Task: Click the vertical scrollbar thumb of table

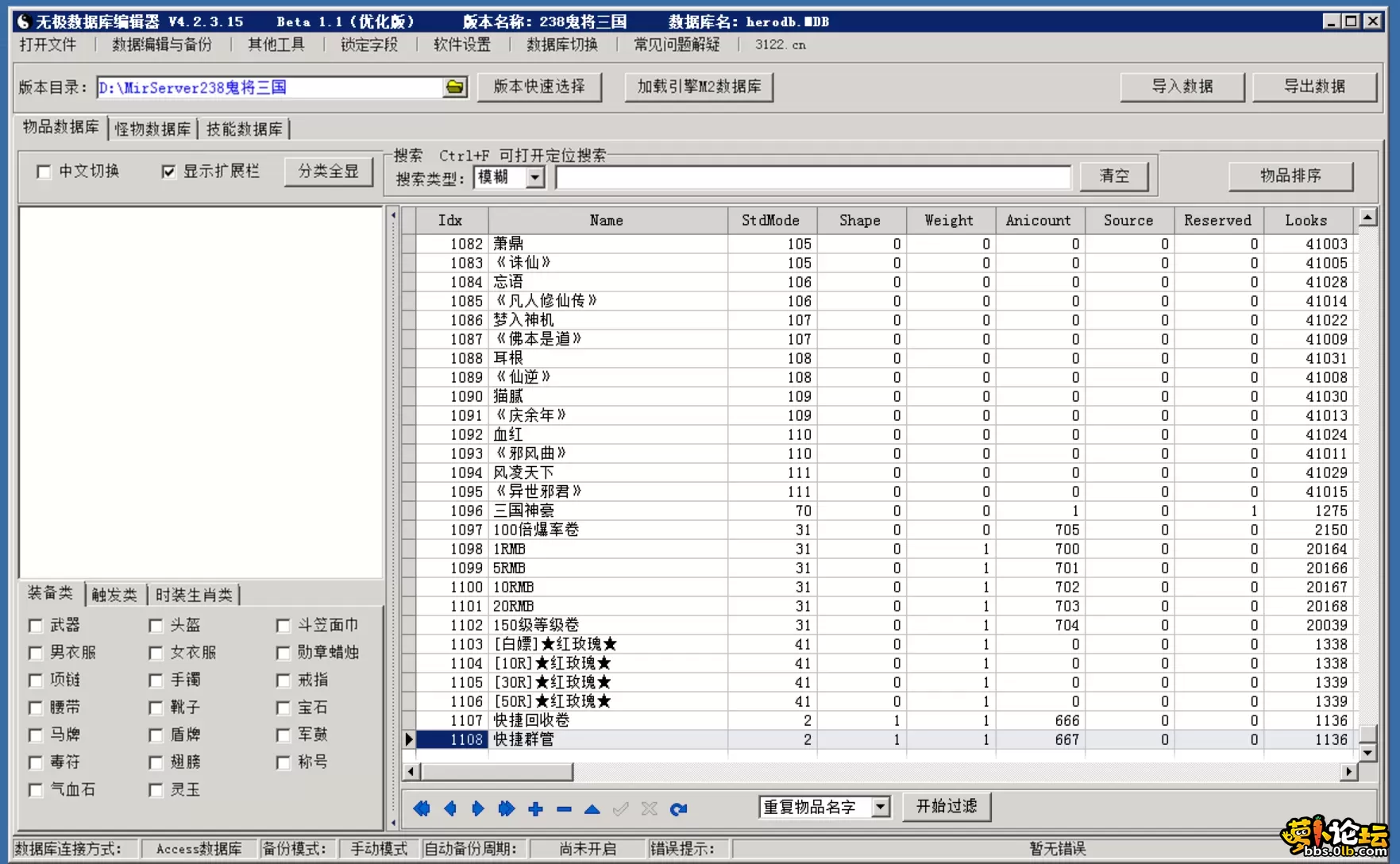Action: 1367,733
